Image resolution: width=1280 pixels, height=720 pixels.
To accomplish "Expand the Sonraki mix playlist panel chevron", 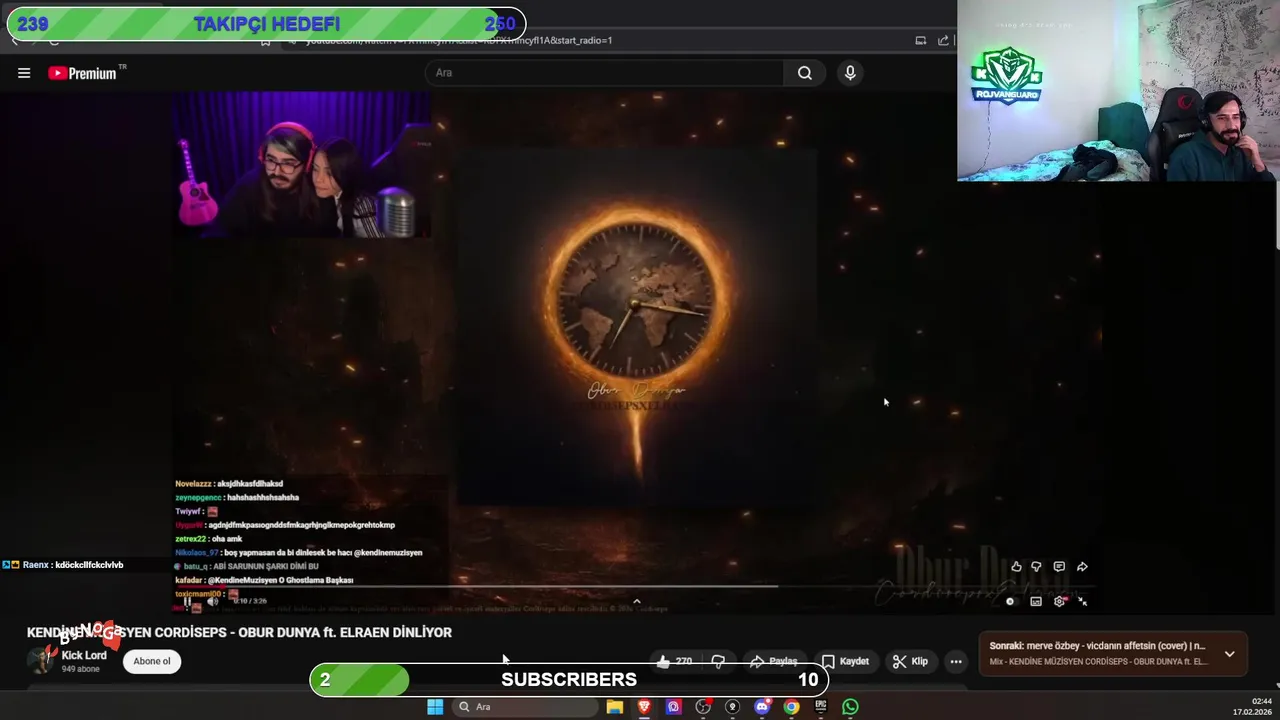I will [x=1229, y=654].
